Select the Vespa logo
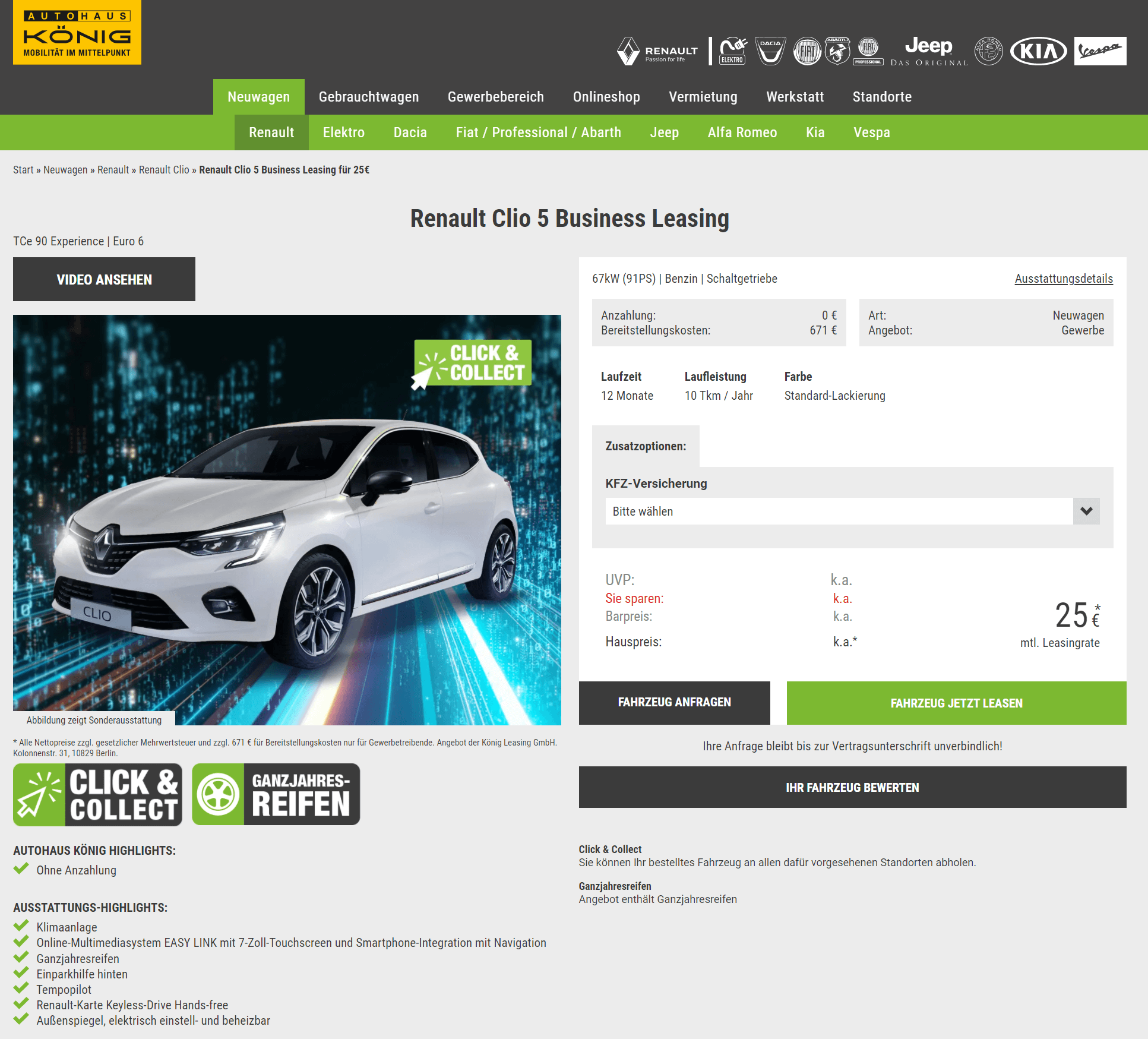Viewport: 1148px width, 1039px height. pos(1100,51)
